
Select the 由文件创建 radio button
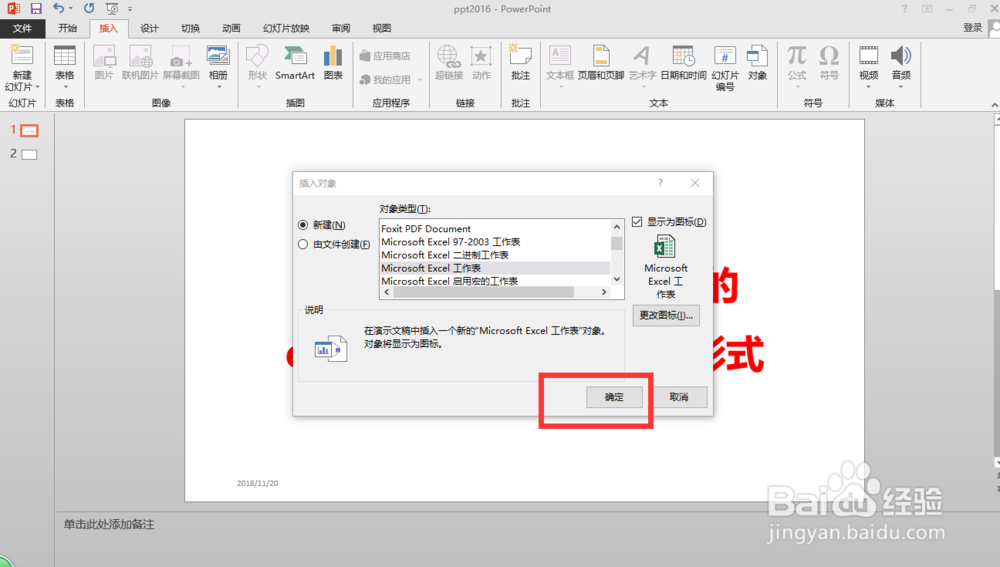303,244
